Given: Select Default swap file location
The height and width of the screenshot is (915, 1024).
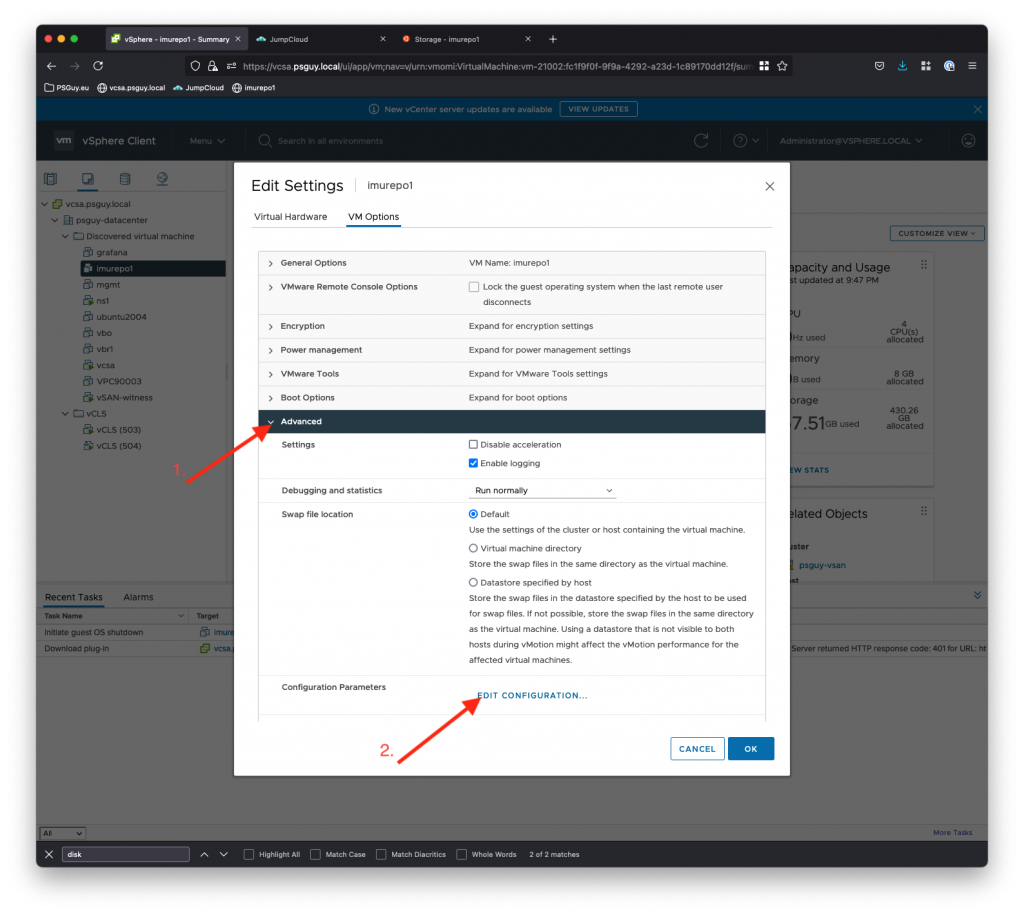Looking at the screenshot, I should tap(473, 515).
